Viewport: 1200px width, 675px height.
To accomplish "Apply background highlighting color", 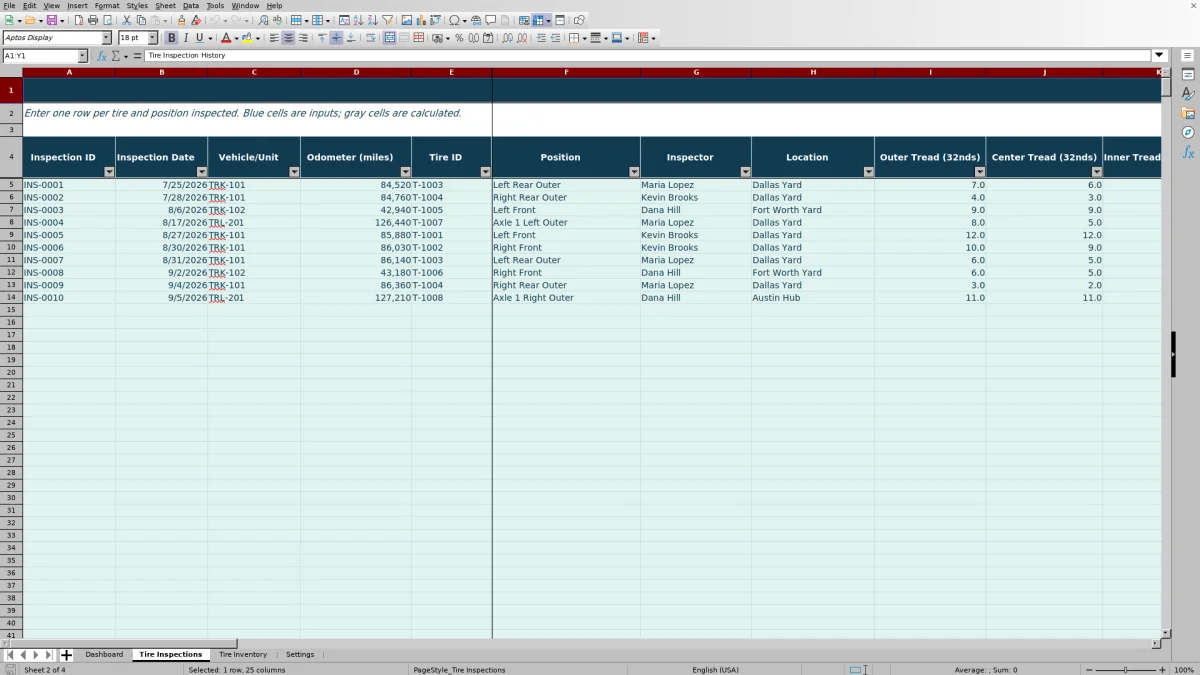I will [247, 38].
